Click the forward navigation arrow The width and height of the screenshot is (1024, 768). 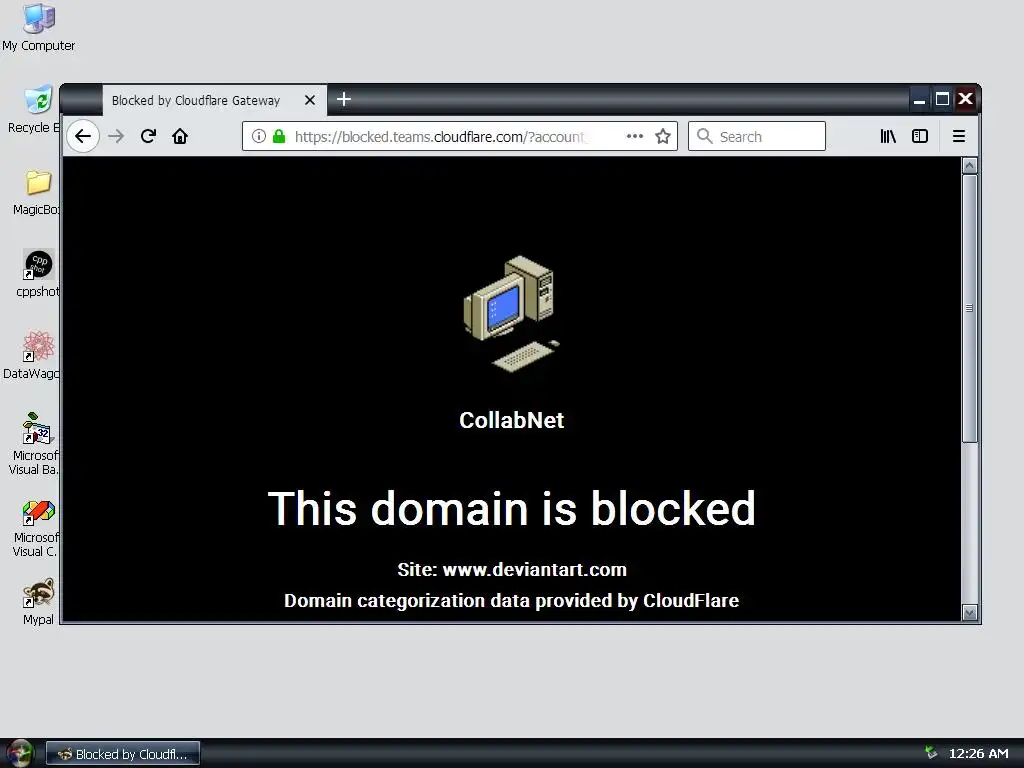pos(116,136)
